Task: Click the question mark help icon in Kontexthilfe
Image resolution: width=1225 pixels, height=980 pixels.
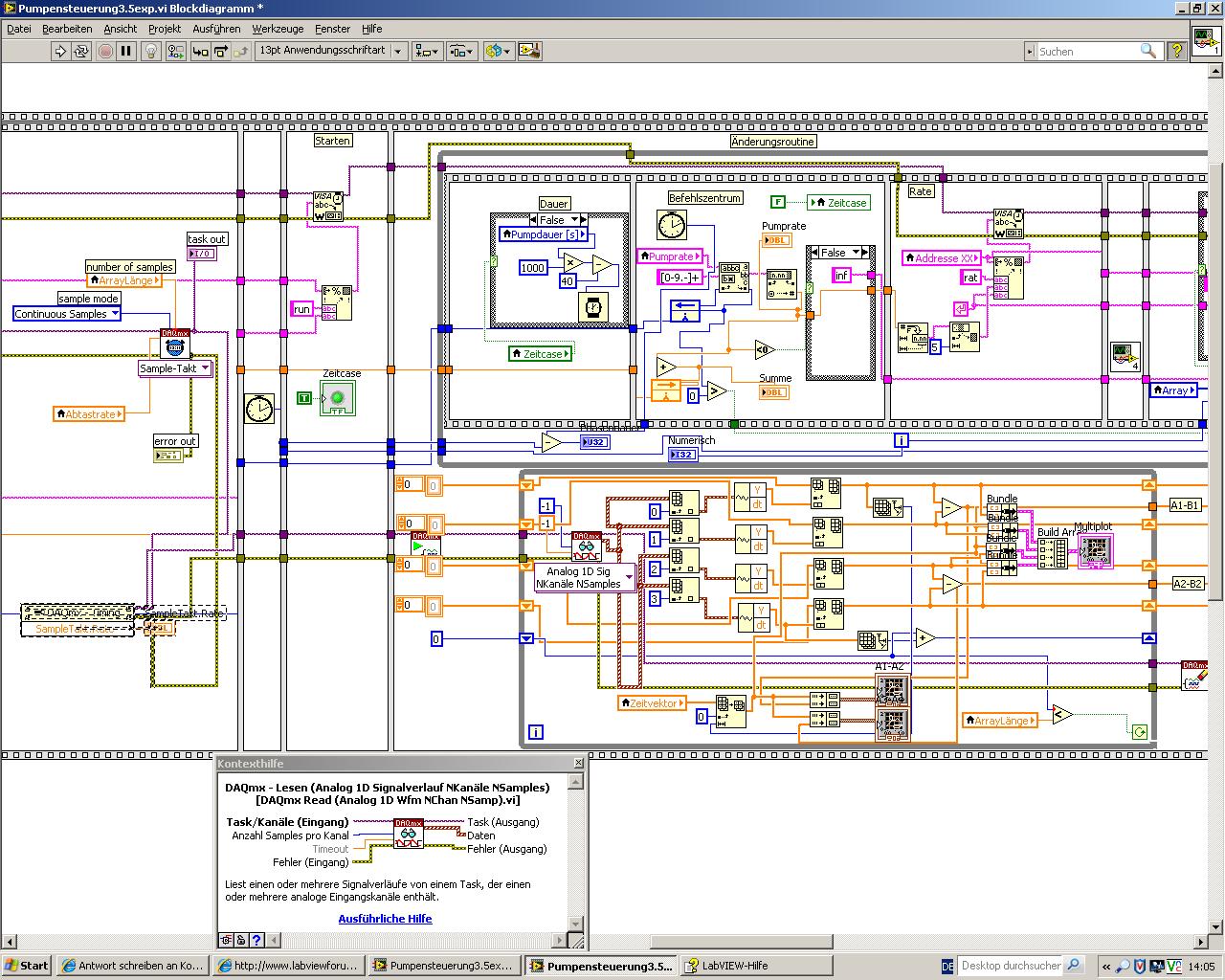Action: pos(256,940)
